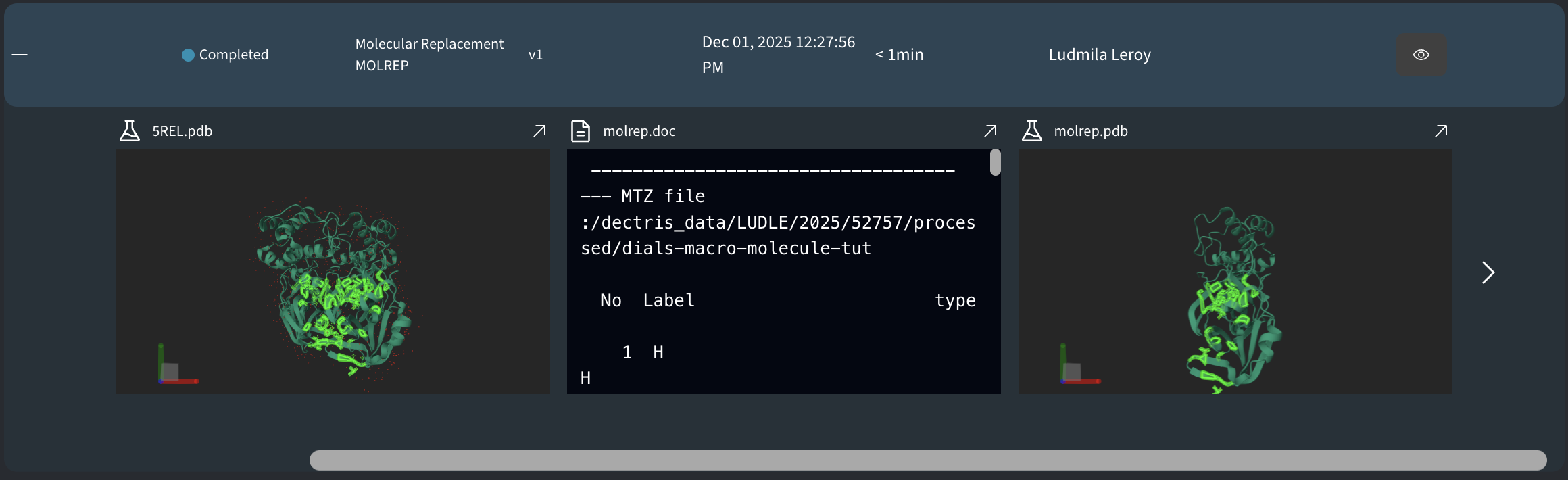The width and height of the screenshot is (1568, 480).
Task: Click the document icon beside molrep.doc
Action: tap(580, 130)
